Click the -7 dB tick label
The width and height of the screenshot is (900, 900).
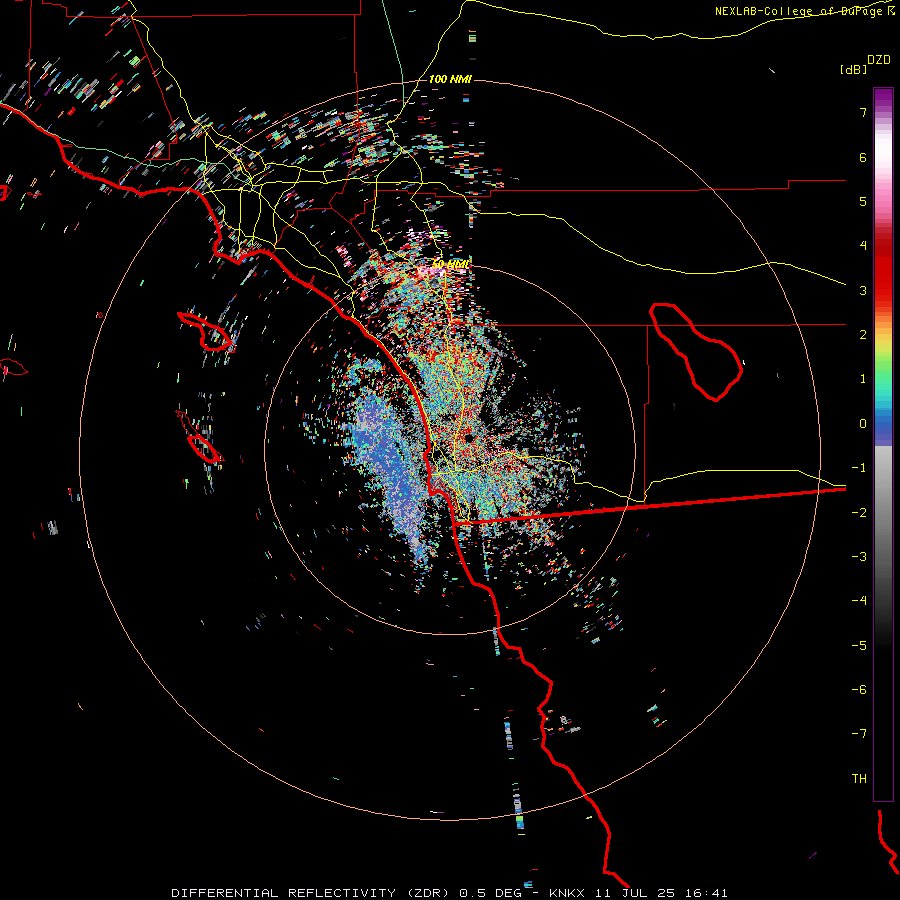859,734
